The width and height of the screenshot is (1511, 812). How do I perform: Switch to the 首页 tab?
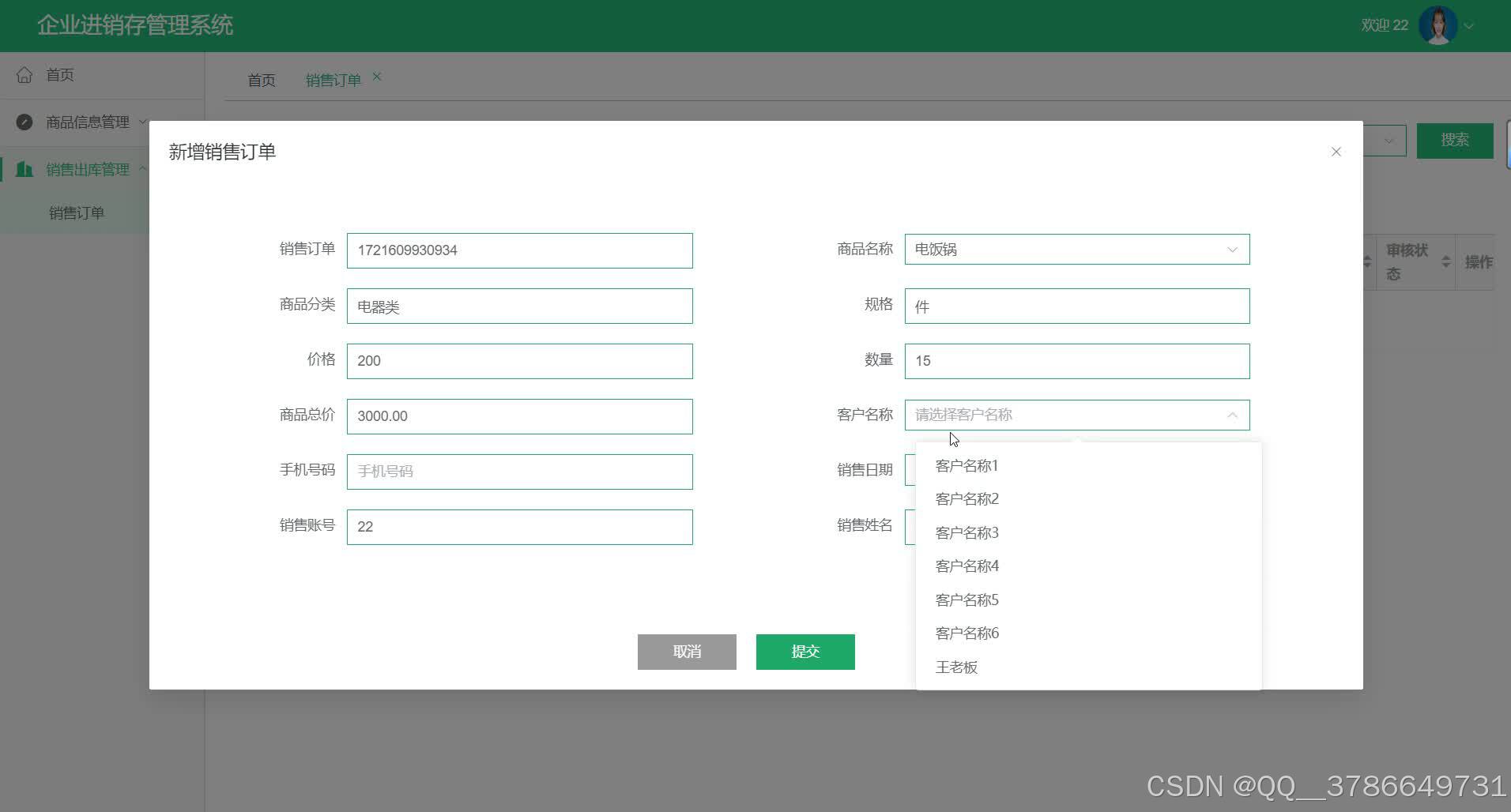[x=262, y=80]
